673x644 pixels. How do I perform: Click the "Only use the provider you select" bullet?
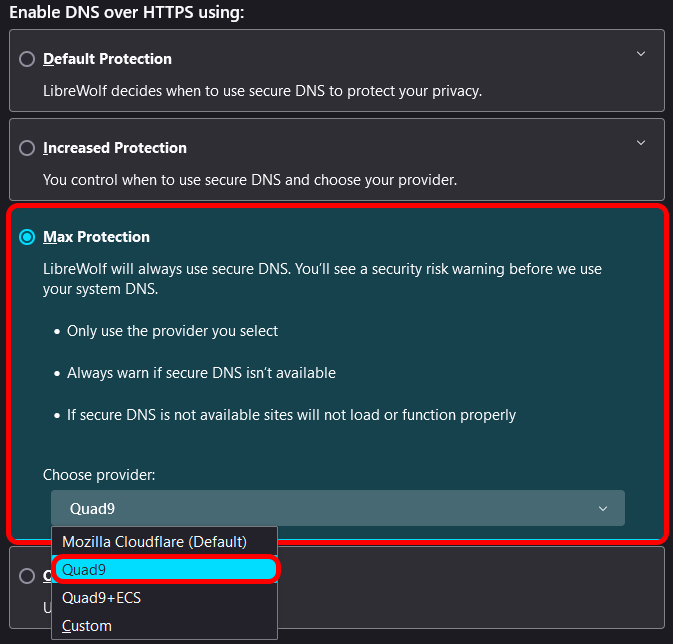click(x=172, y=331)
